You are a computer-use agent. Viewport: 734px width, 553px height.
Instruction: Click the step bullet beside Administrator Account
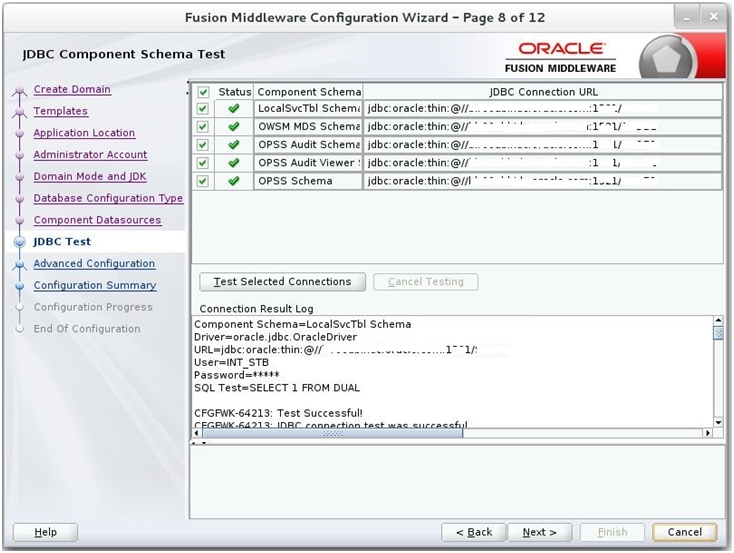tap(20, 155)
